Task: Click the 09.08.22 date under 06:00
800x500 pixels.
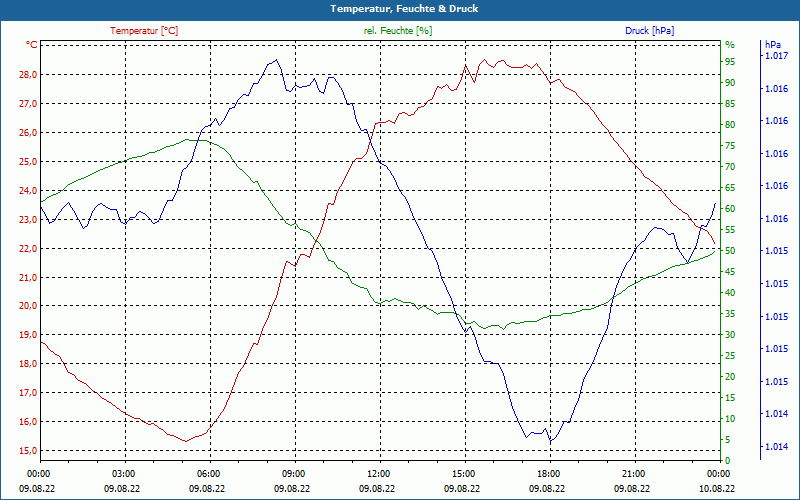Action: click(x=208, y=489)
